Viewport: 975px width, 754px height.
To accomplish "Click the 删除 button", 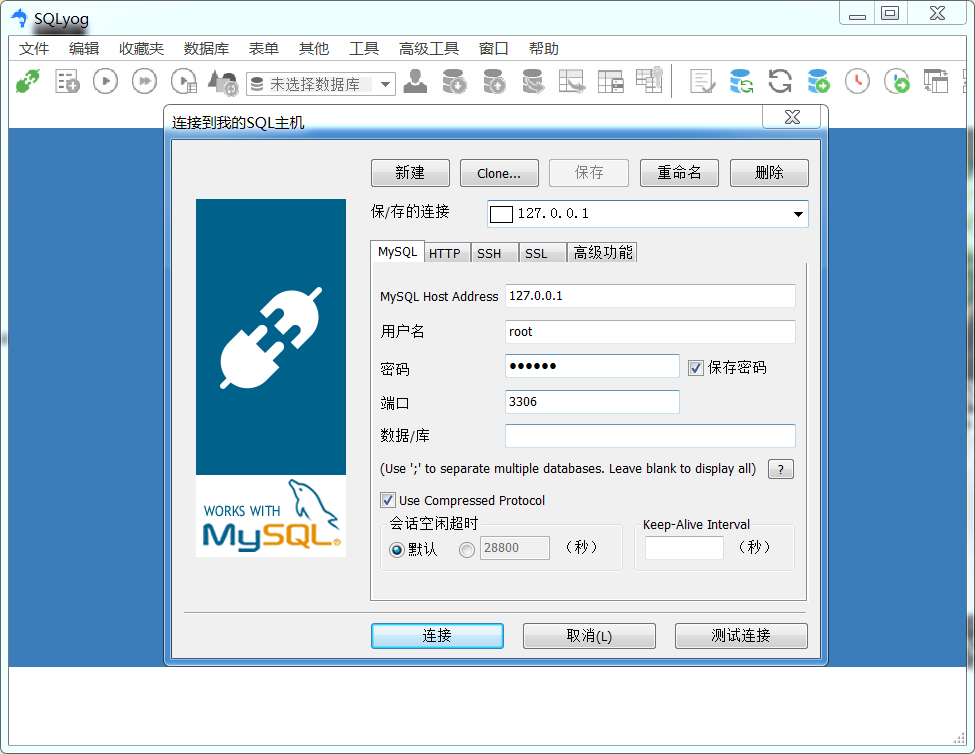I will pos(769,173).
